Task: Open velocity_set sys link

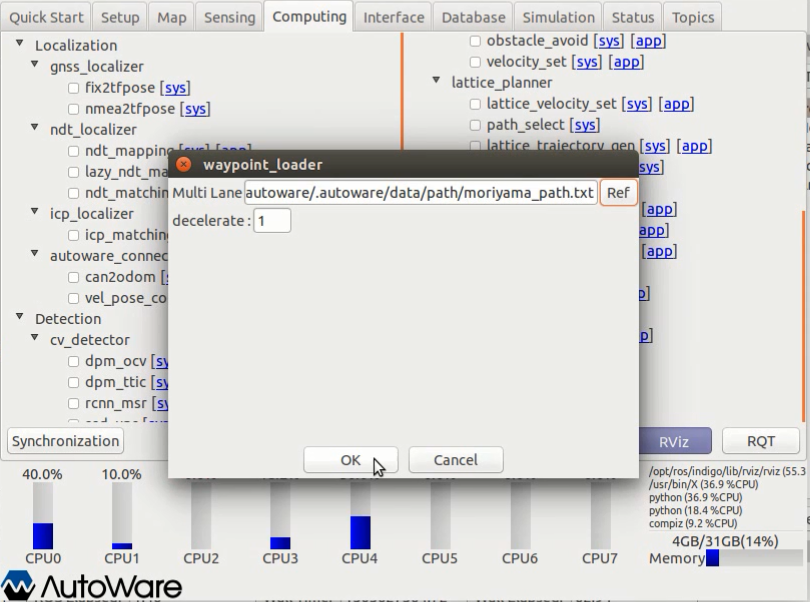Action: coord(587,62)
